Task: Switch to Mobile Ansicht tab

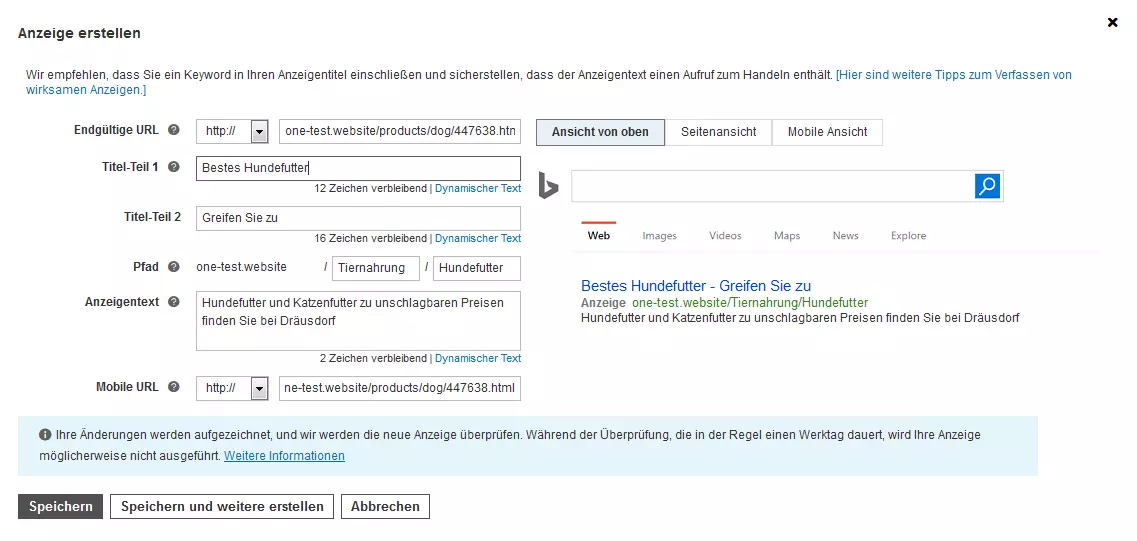Action: [827, 132]
